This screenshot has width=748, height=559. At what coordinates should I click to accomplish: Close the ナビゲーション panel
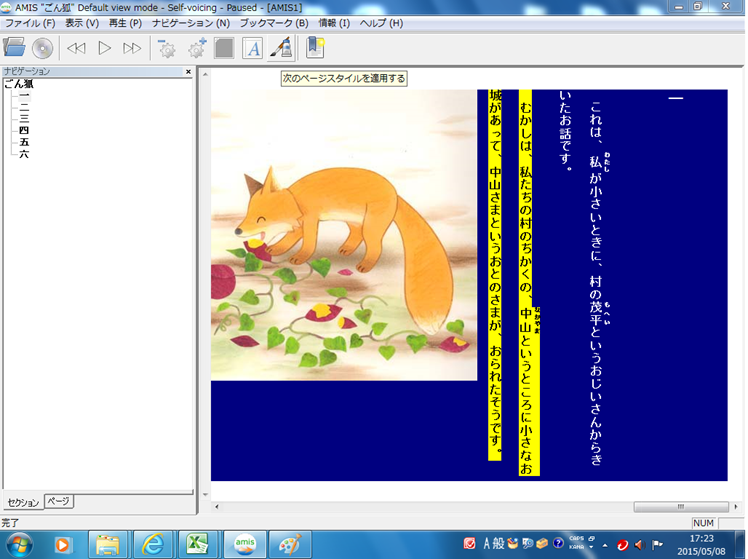188,72
